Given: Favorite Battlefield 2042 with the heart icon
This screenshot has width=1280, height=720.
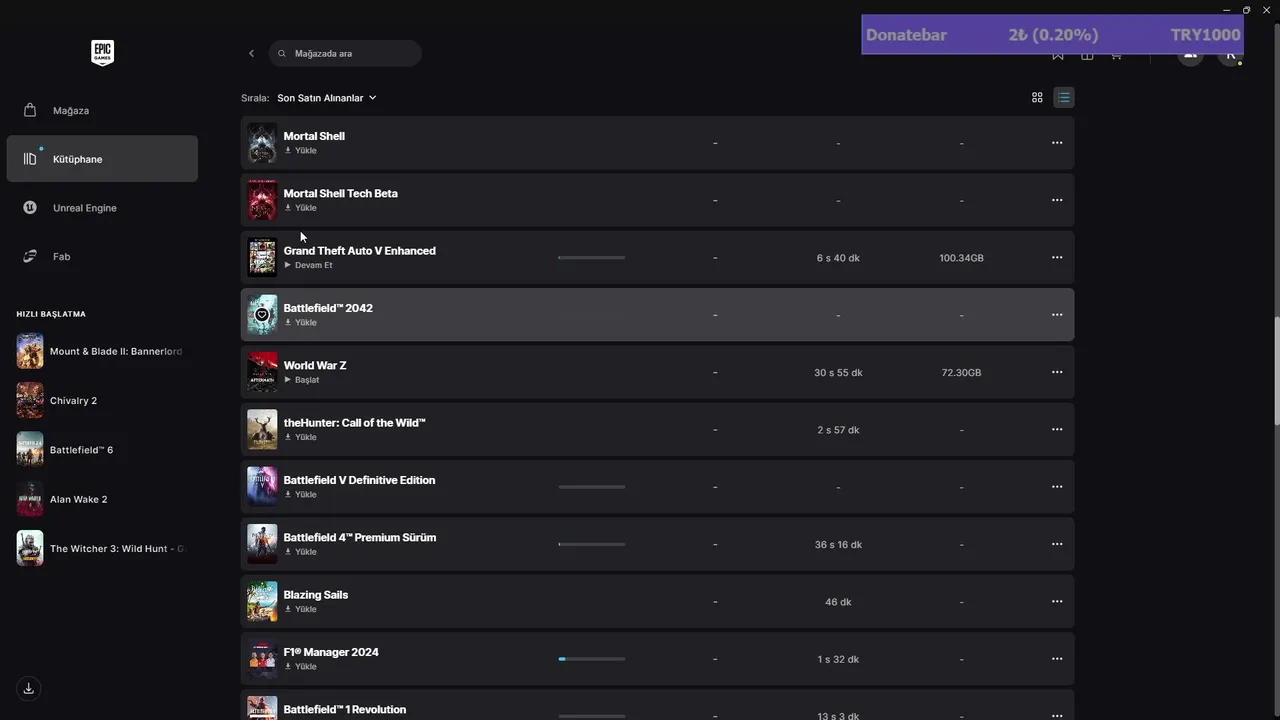Looking at the screenshot, I should (262, 315).
